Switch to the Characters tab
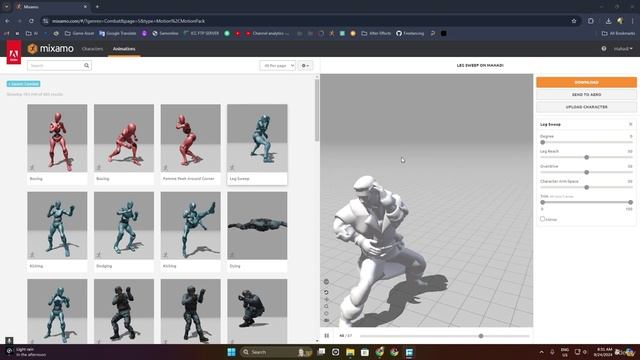Image resolution: width=640 pixels, height=360 pixels. pos(92,49)
